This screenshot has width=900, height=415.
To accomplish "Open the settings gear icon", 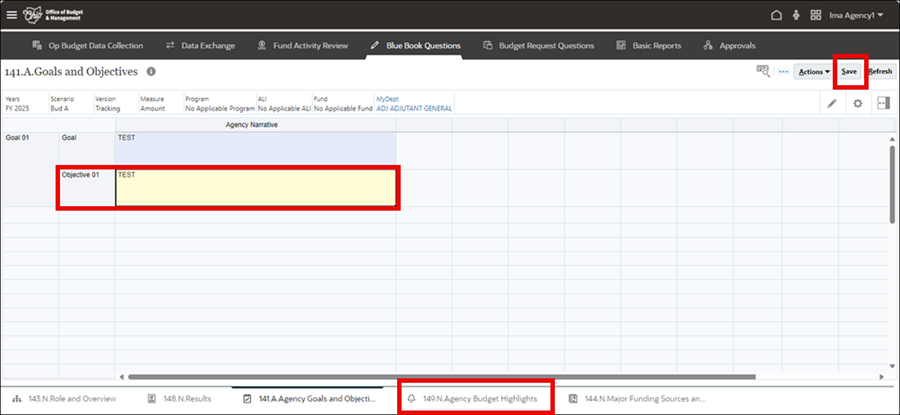I will (857, 103).
